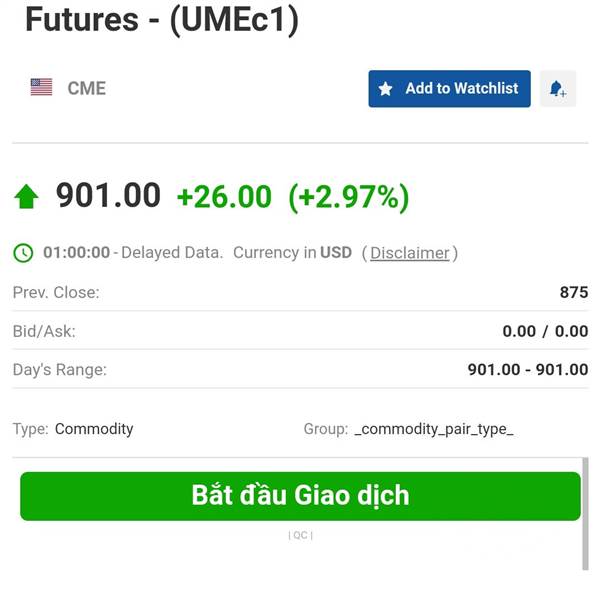Click the +26.00 change value
600x600 pixels.
tap(224, 197)
